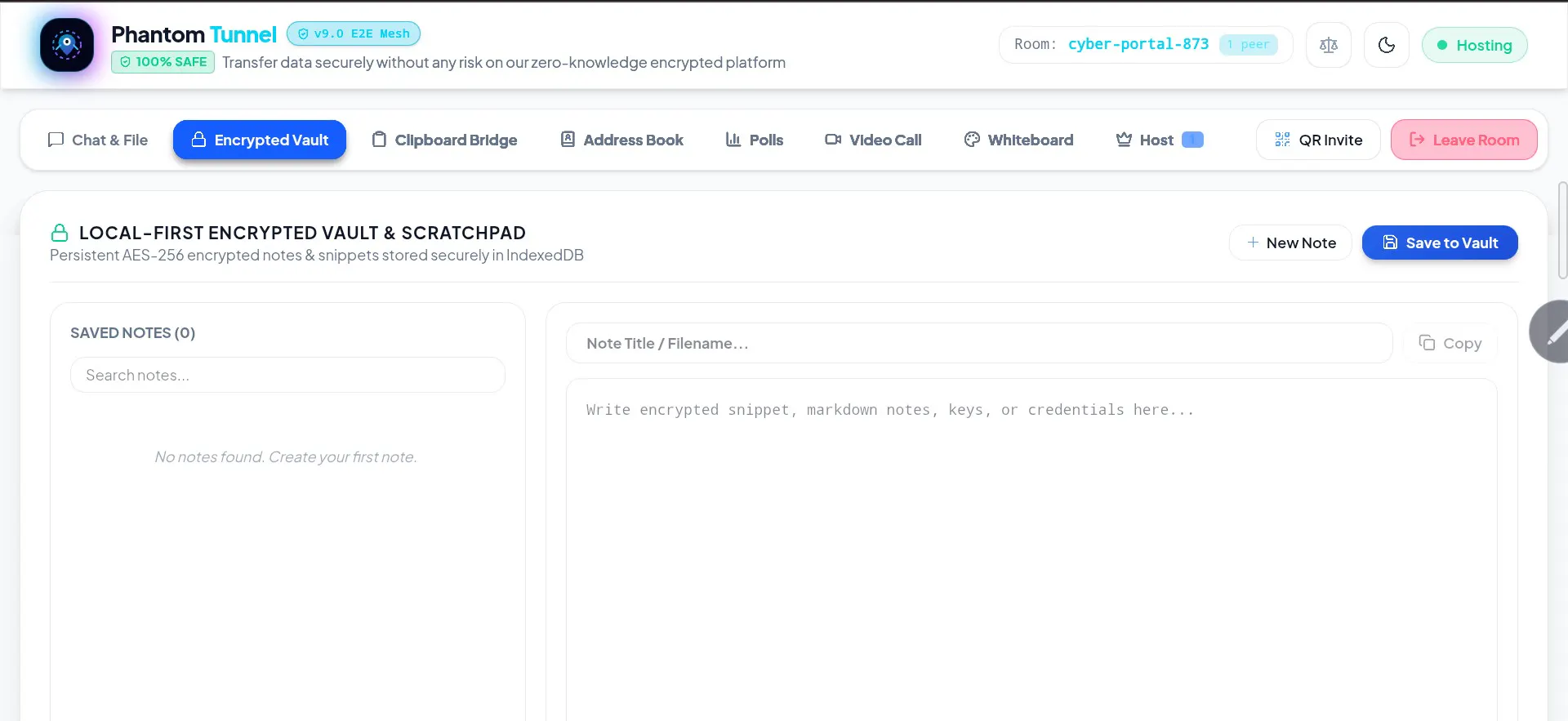Click the SAVED NOTES (0) heading
This screenshot has height=721, width=1568.
click(132, 332)
